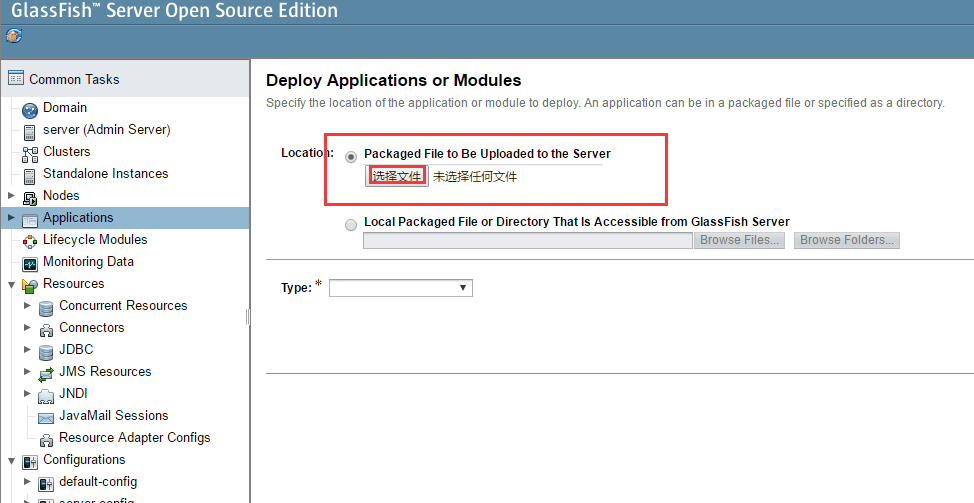Expand the default-config node
974x503 pixels.
(27, 481)
